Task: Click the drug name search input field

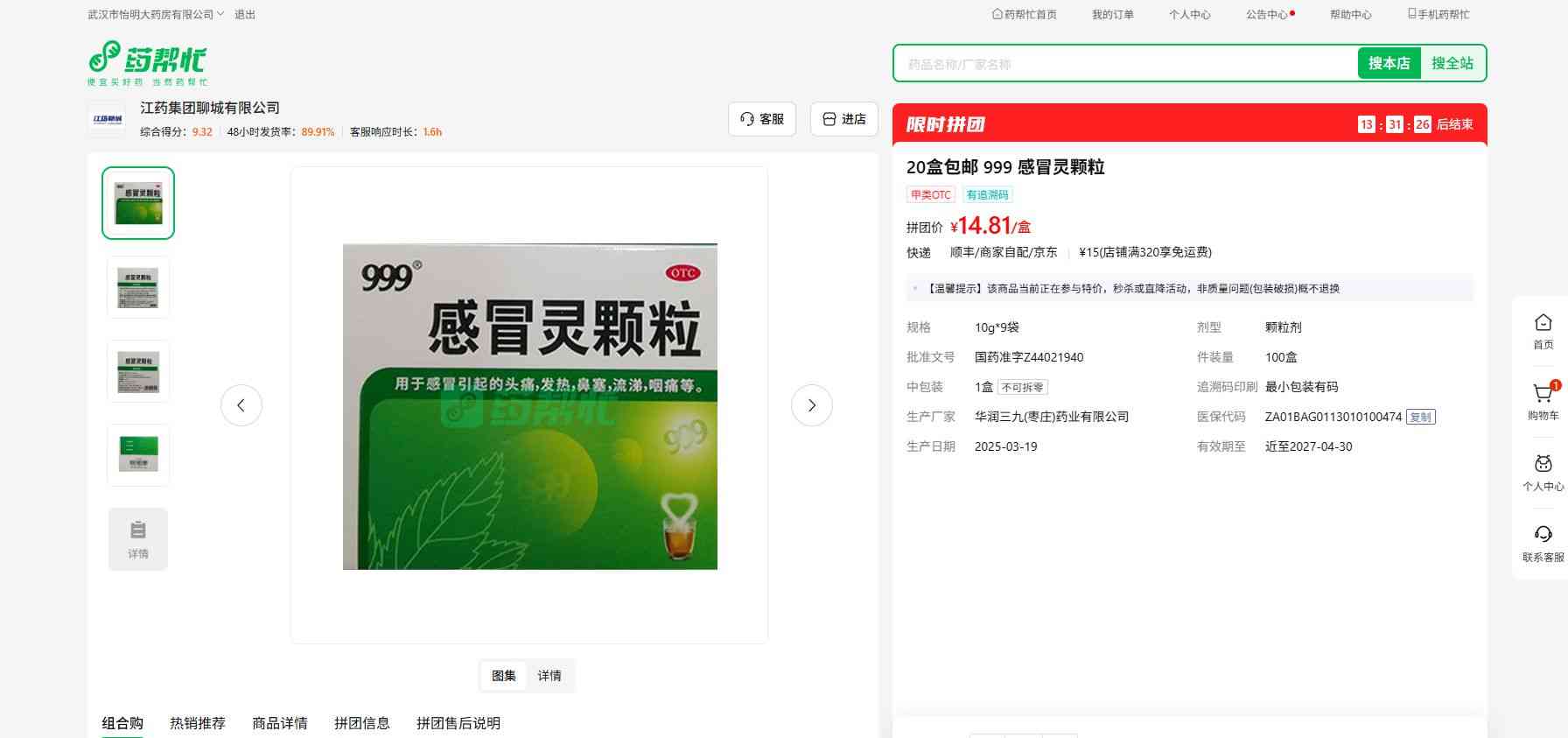Action: pyautogui.click(x=1124, y=64)
